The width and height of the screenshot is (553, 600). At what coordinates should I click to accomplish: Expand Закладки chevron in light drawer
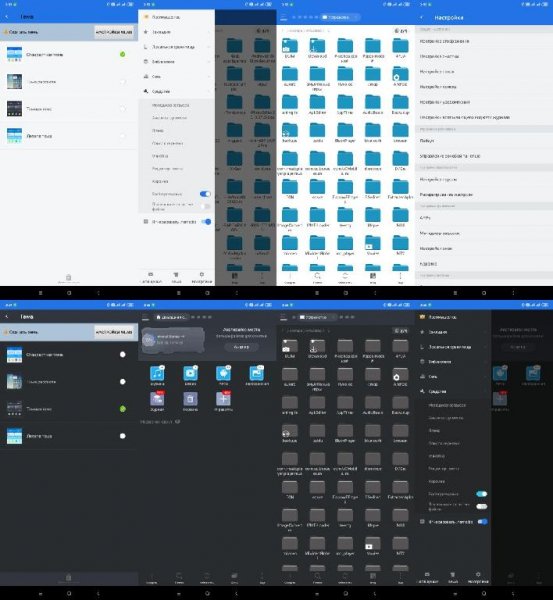[209, 32]
